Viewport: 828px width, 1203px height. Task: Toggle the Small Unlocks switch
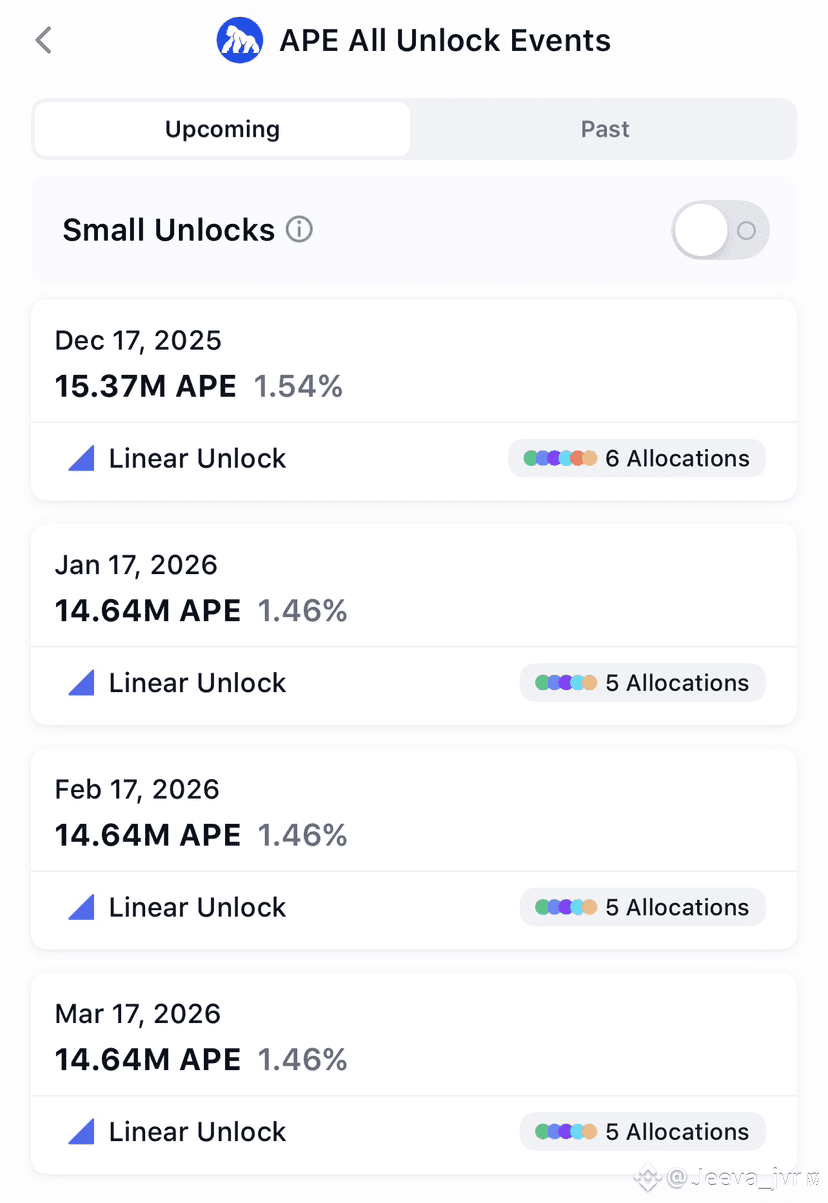pos(720,231)
